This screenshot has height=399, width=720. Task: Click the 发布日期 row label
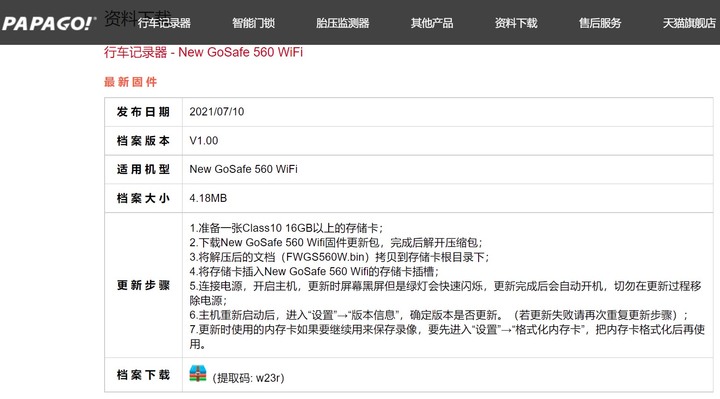point(143,112)
